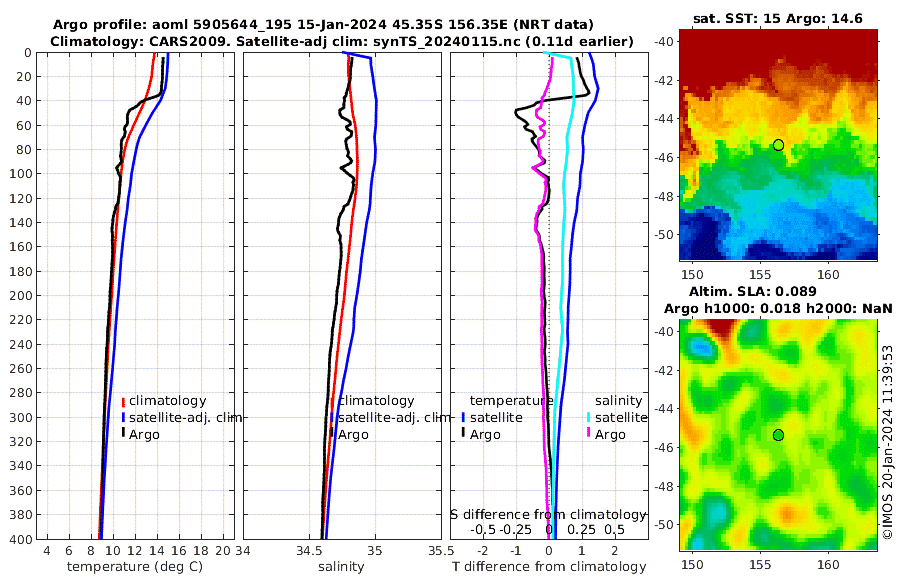Click the Climatology CARS2009 subtitle line
900x580 pixels.
click(x=342, y=41)
